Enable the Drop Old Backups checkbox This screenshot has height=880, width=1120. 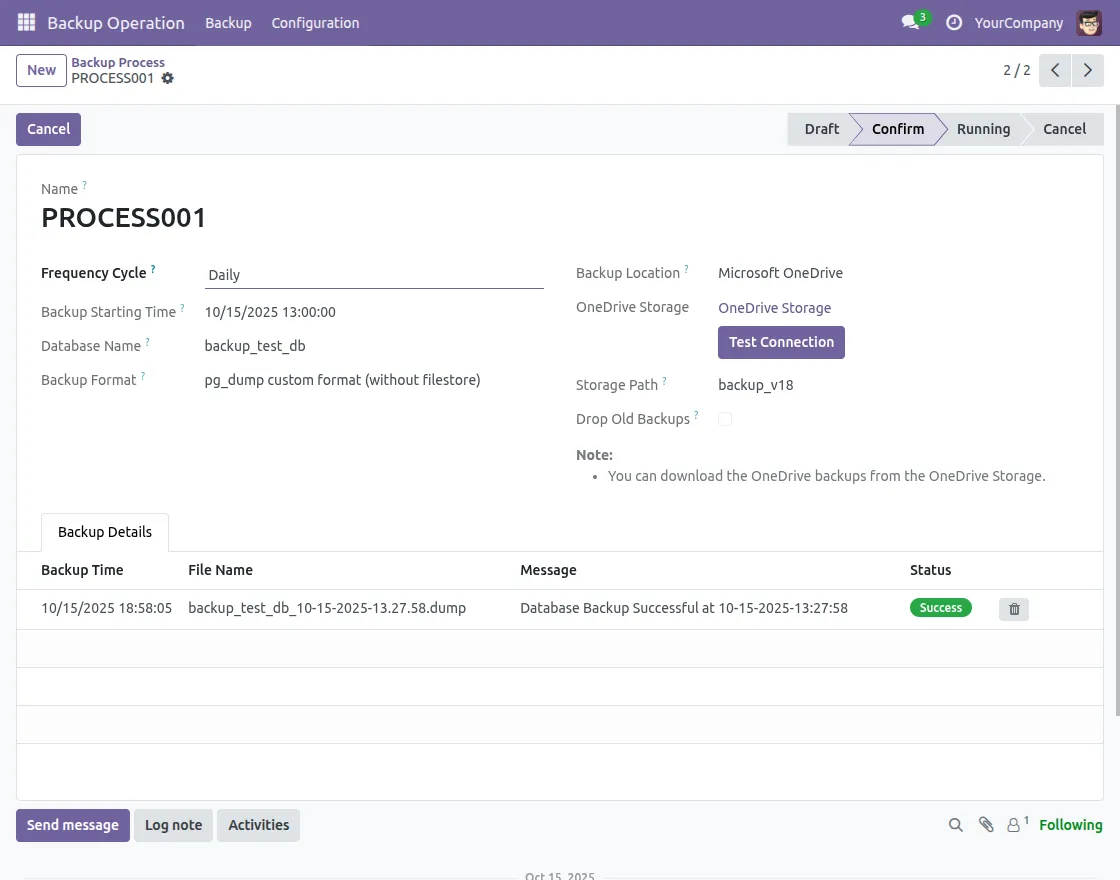[725, 419]
